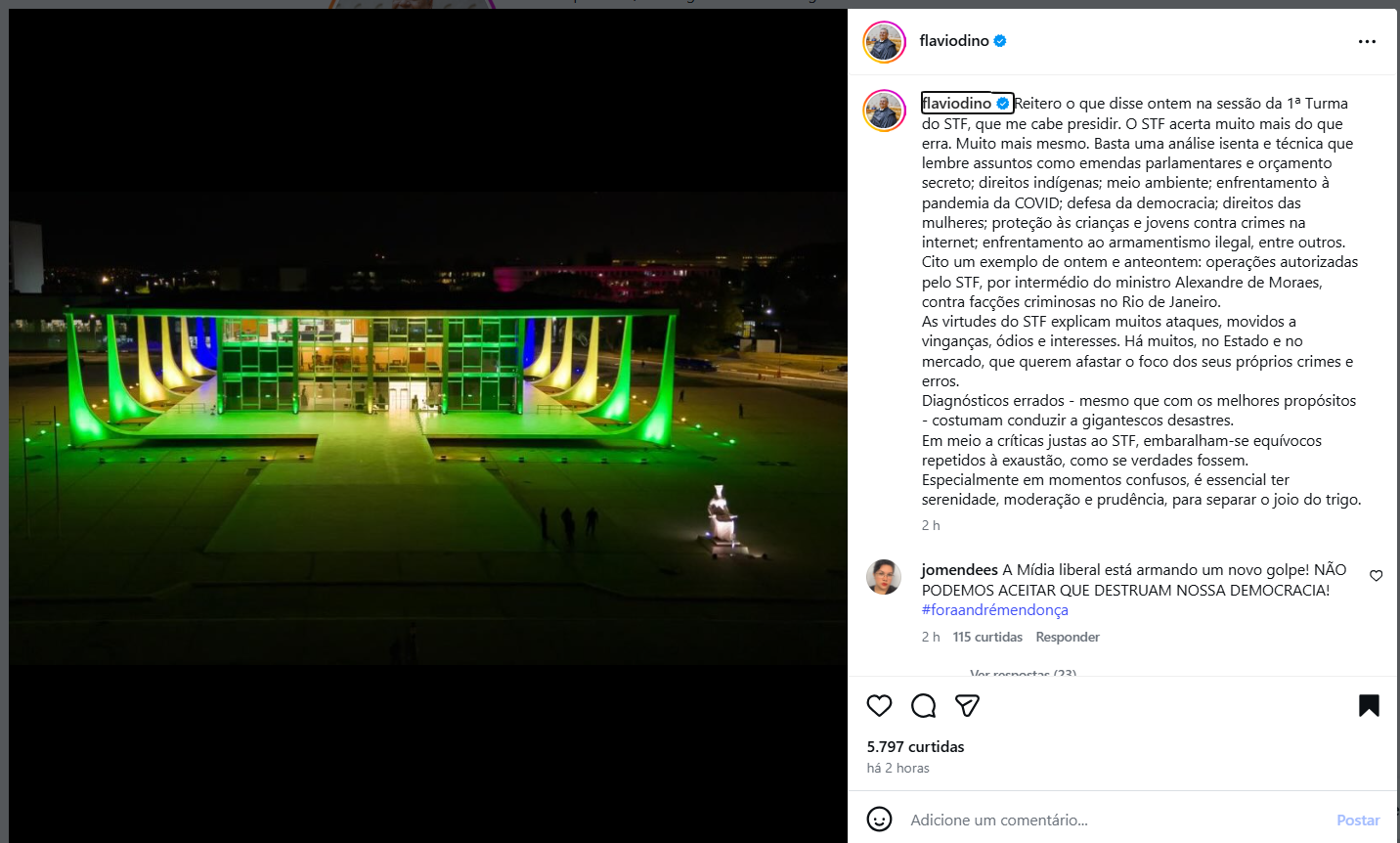Screen dimensions: 1400x843
Task: Click the Postar button
Action: click(1358, 821)
